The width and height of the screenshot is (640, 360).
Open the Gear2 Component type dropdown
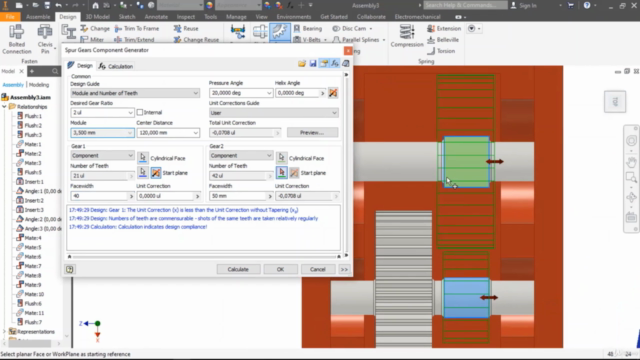point(241,156)
